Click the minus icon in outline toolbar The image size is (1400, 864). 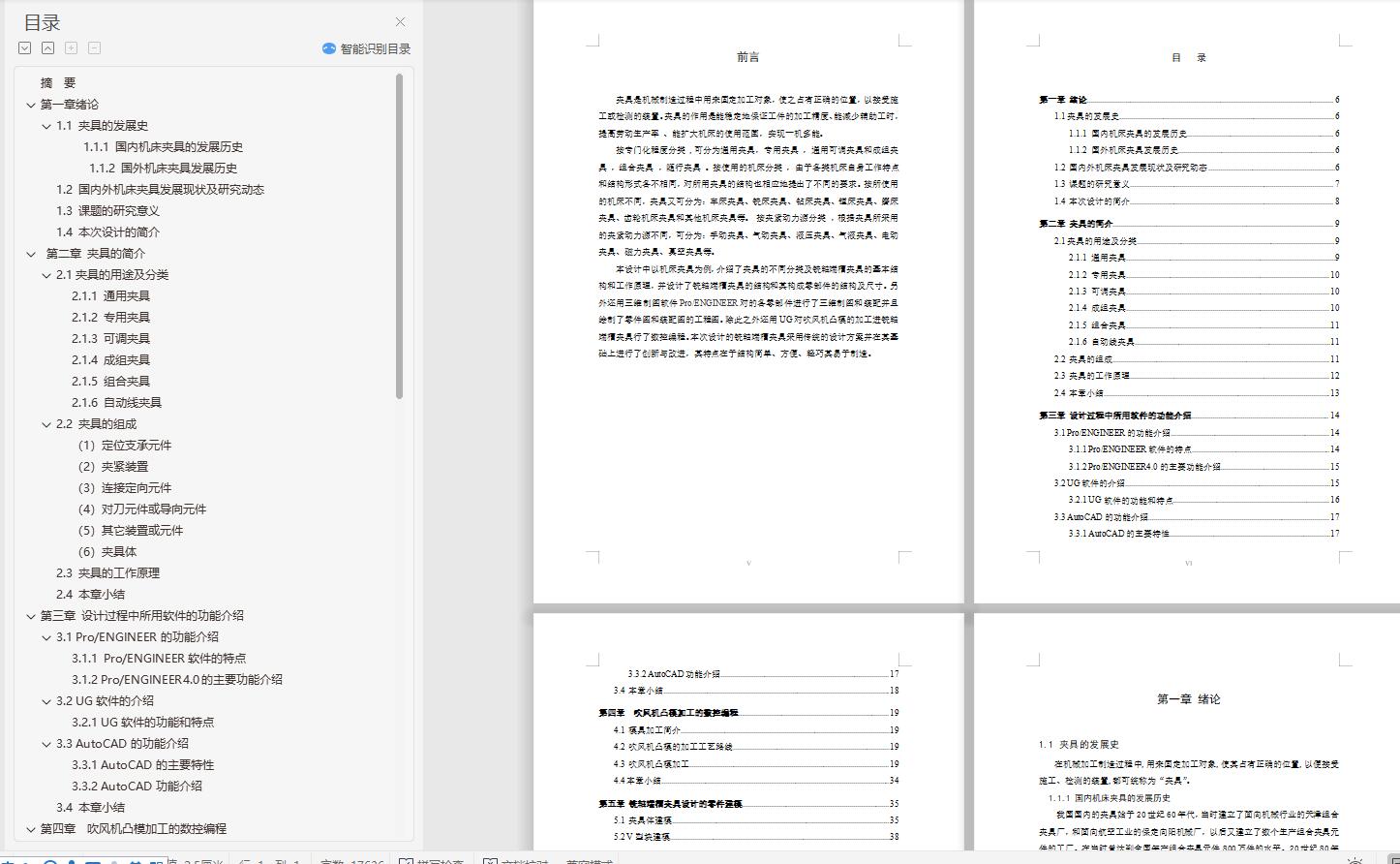pyautogui.click(x=95, y=47)
